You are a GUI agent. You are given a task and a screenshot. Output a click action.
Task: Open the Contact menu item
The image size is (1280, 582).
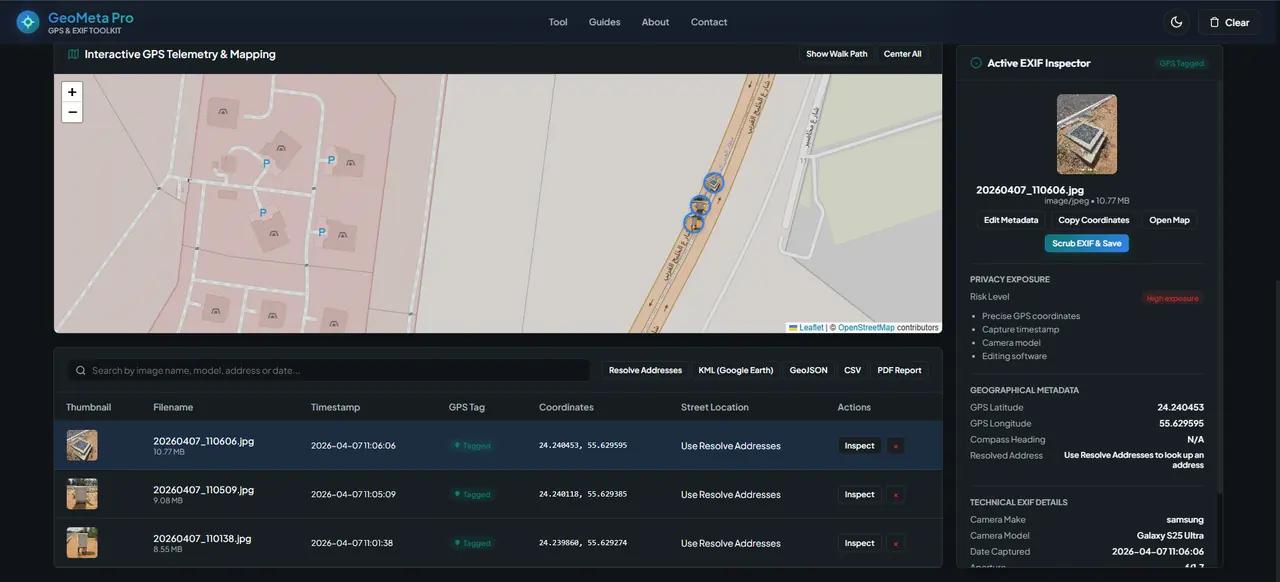[709, 22]
